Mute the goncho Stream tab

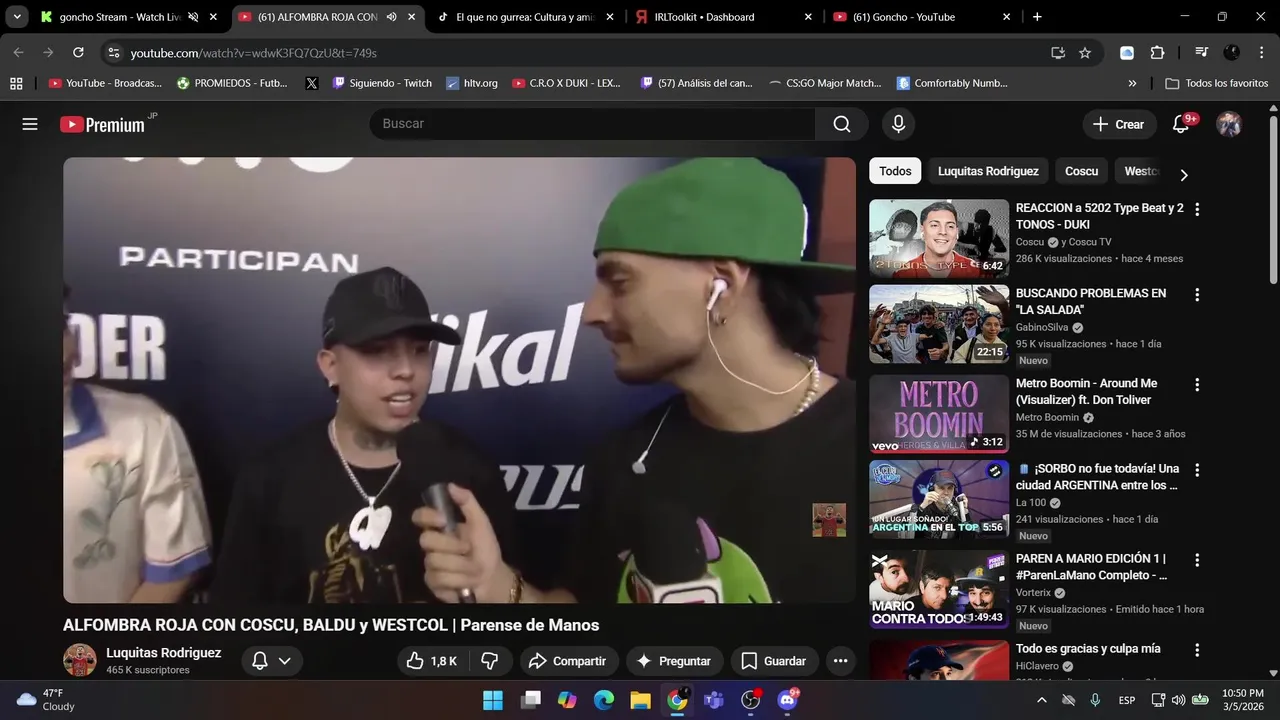click(193, 17)
